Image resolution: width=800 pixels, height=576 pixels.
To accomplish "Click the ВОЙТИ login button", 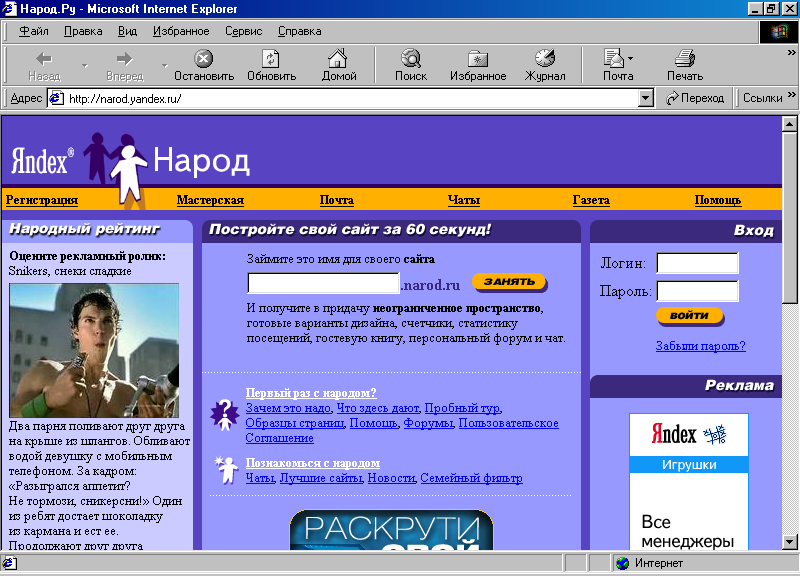I will pos(689,316).
